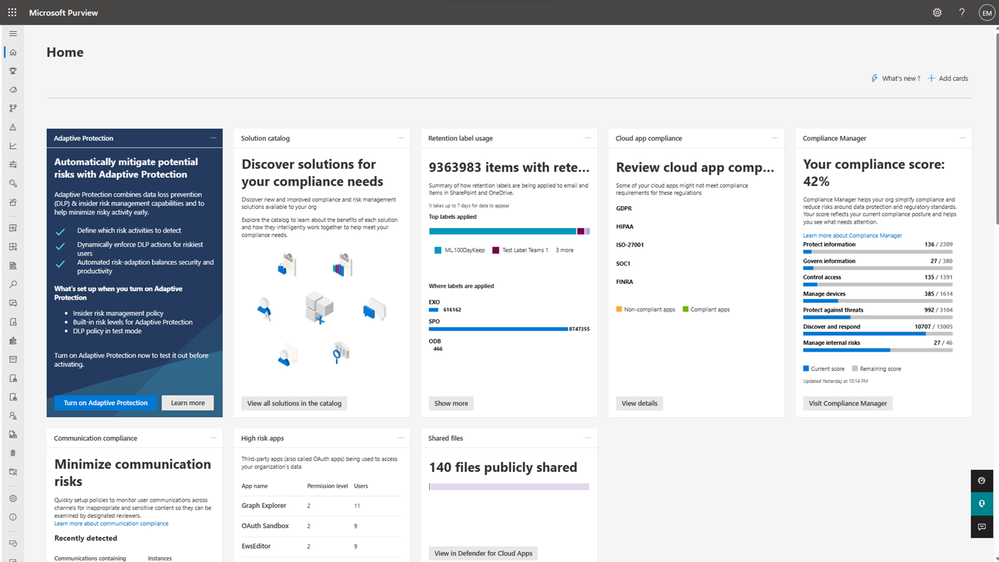Click the SPO label usage bar
Screen dimensions: 999x562
coord(498,329)
